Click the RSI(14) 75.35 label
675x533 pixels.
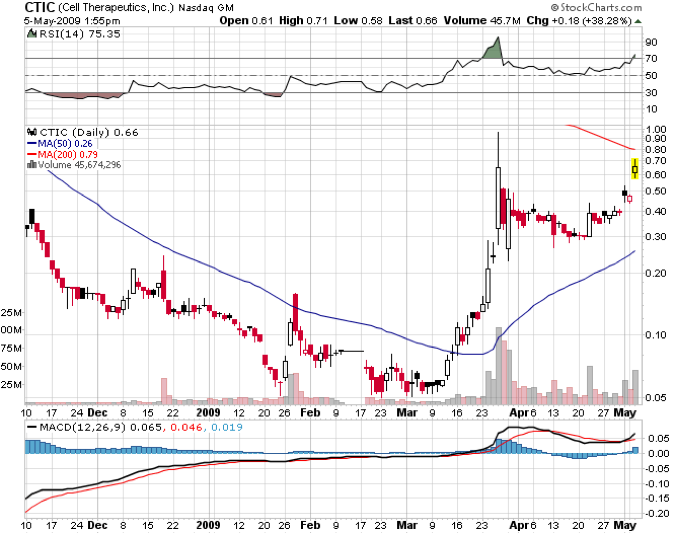(x=80, y=34)
